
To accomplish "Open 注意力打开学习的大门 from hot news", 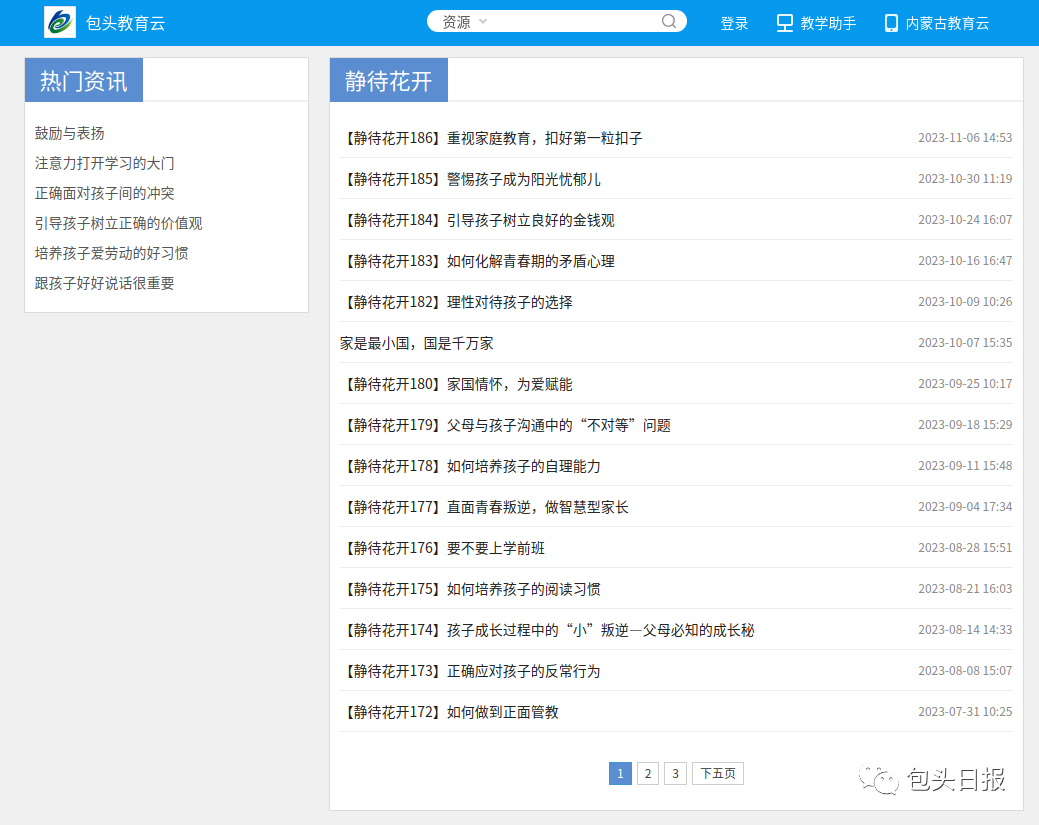I will click(105, 163).
